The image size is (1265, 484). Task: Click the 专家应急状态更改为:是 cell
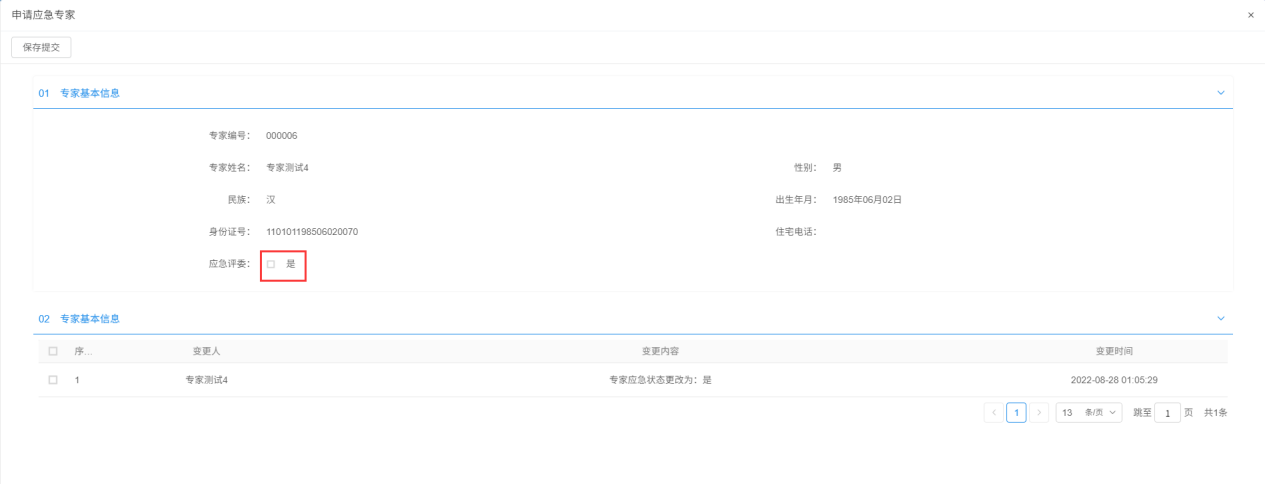(x=661, y=380)
